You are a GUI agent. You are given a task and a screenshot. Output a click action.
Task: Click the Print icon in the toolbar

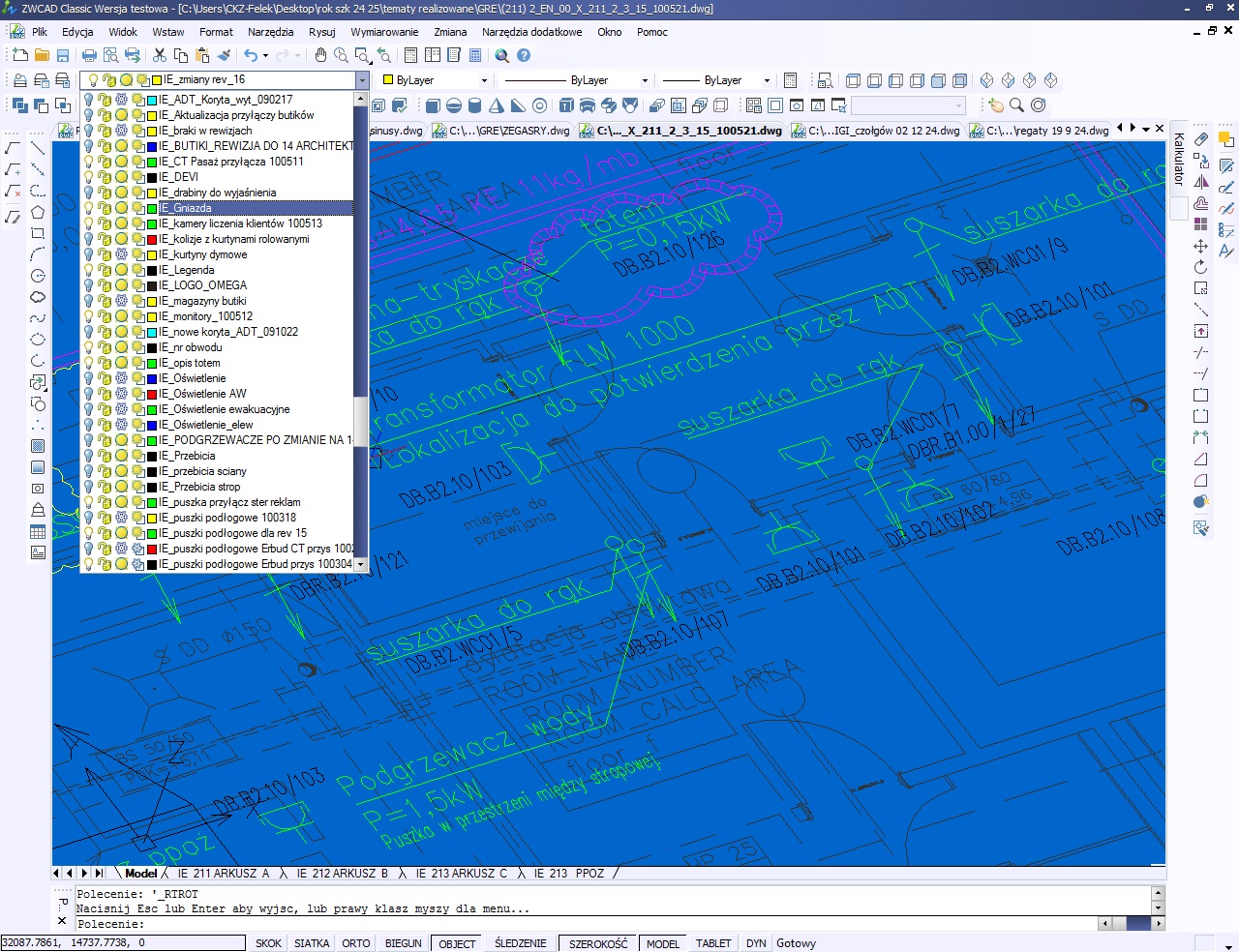coord(89,55)
